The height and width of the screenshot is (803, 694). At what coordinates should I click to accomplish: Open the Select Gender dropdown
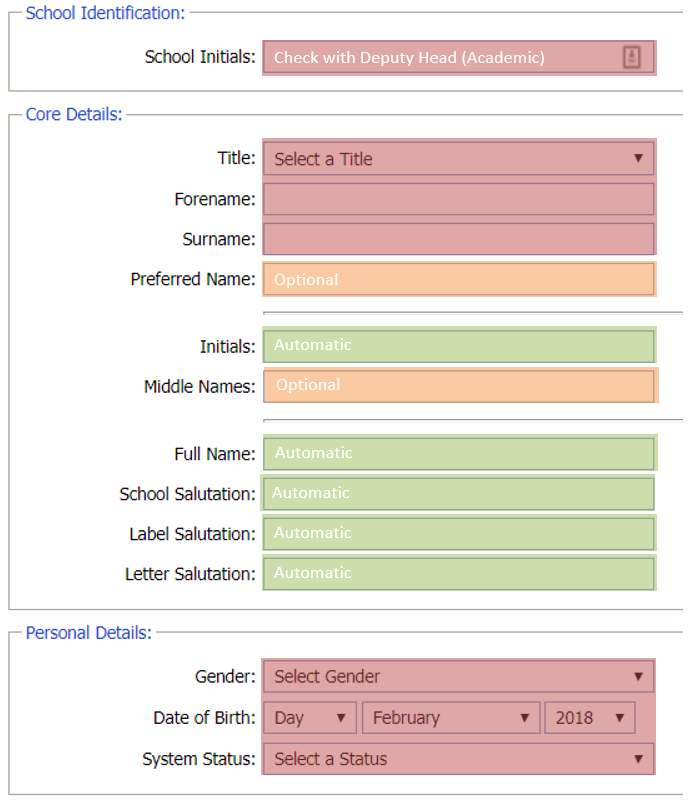[x=458, y=676]
